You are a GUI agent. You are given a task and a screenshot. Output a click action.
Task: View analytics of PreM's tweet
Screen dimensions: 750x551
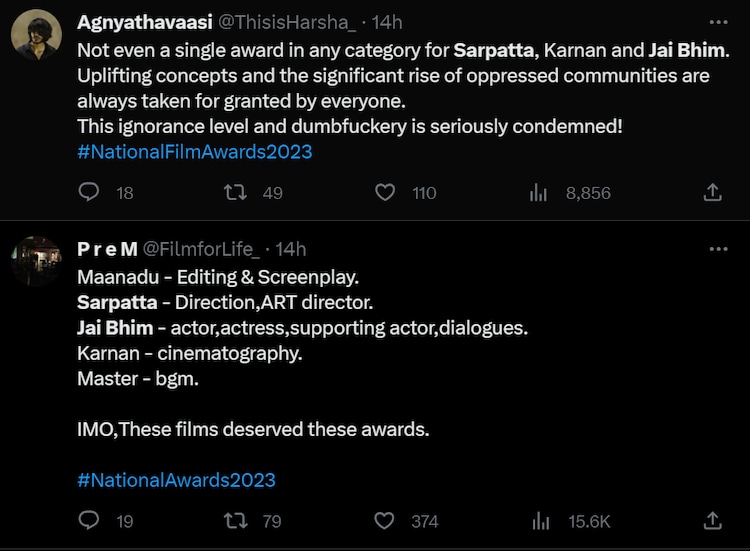point(539,521)
